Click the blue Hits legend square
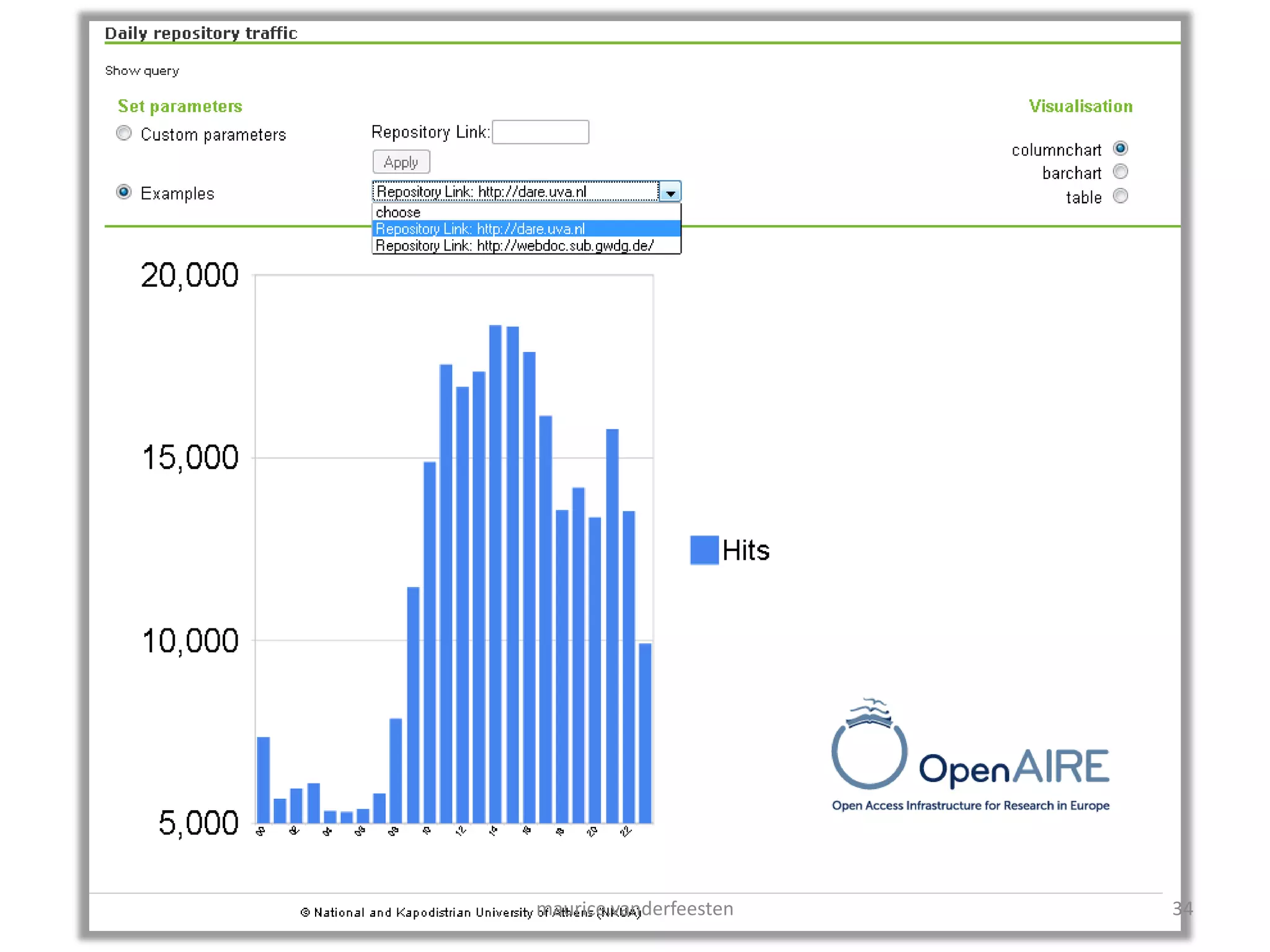Screen dimensions: 1270x952 [704, 550]
